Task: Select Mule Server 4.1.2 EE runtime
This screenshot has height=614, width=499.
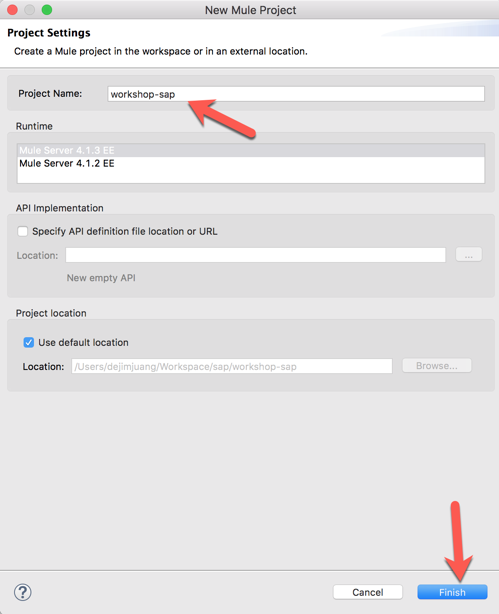Action: 251,163
